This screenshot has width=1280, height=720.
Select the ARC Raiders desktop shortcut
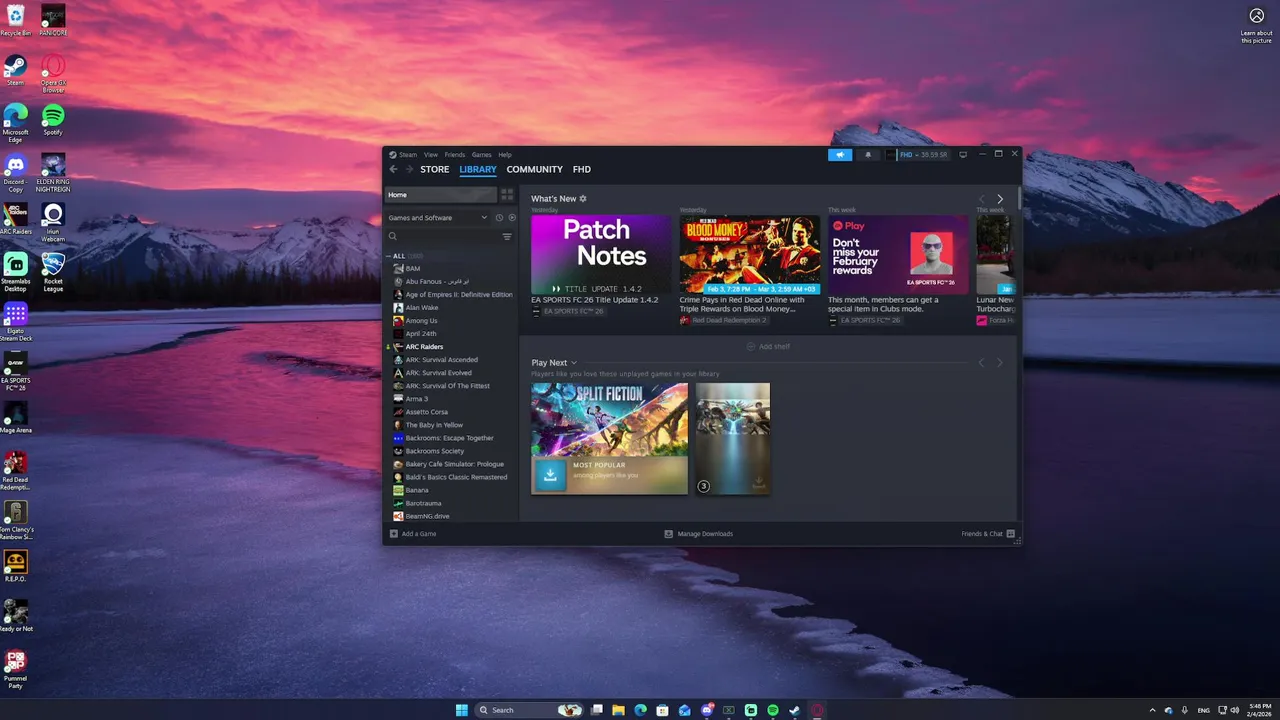pyautogui.click(x=15, y=219)
